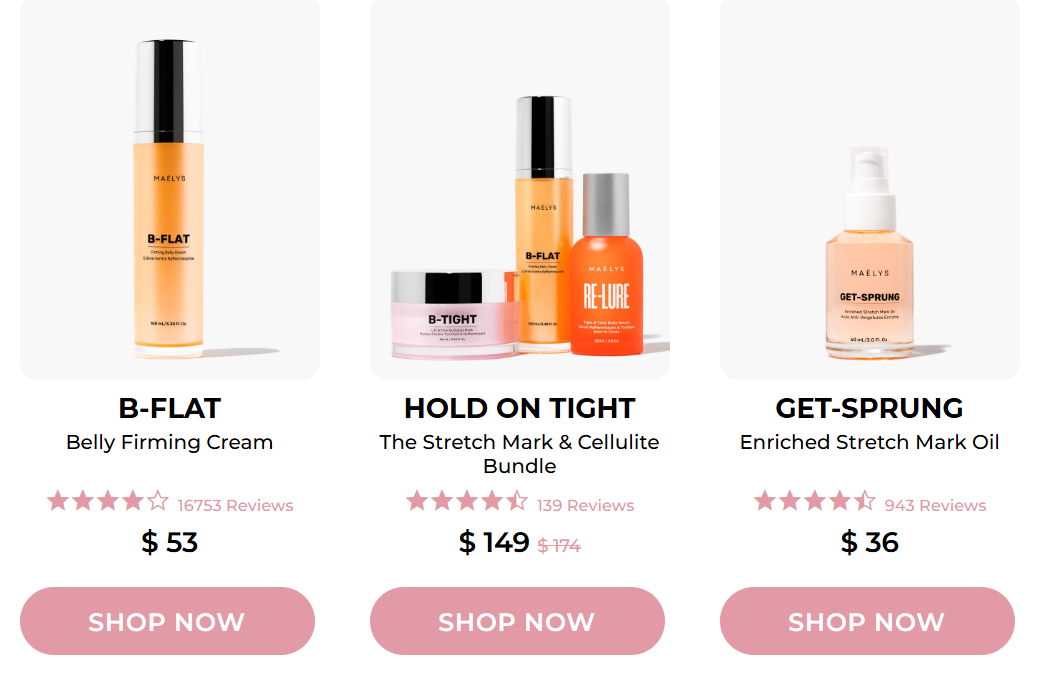
Task: Select the Belly Firming Cream subtitle
Action: (x=169, y=442)
